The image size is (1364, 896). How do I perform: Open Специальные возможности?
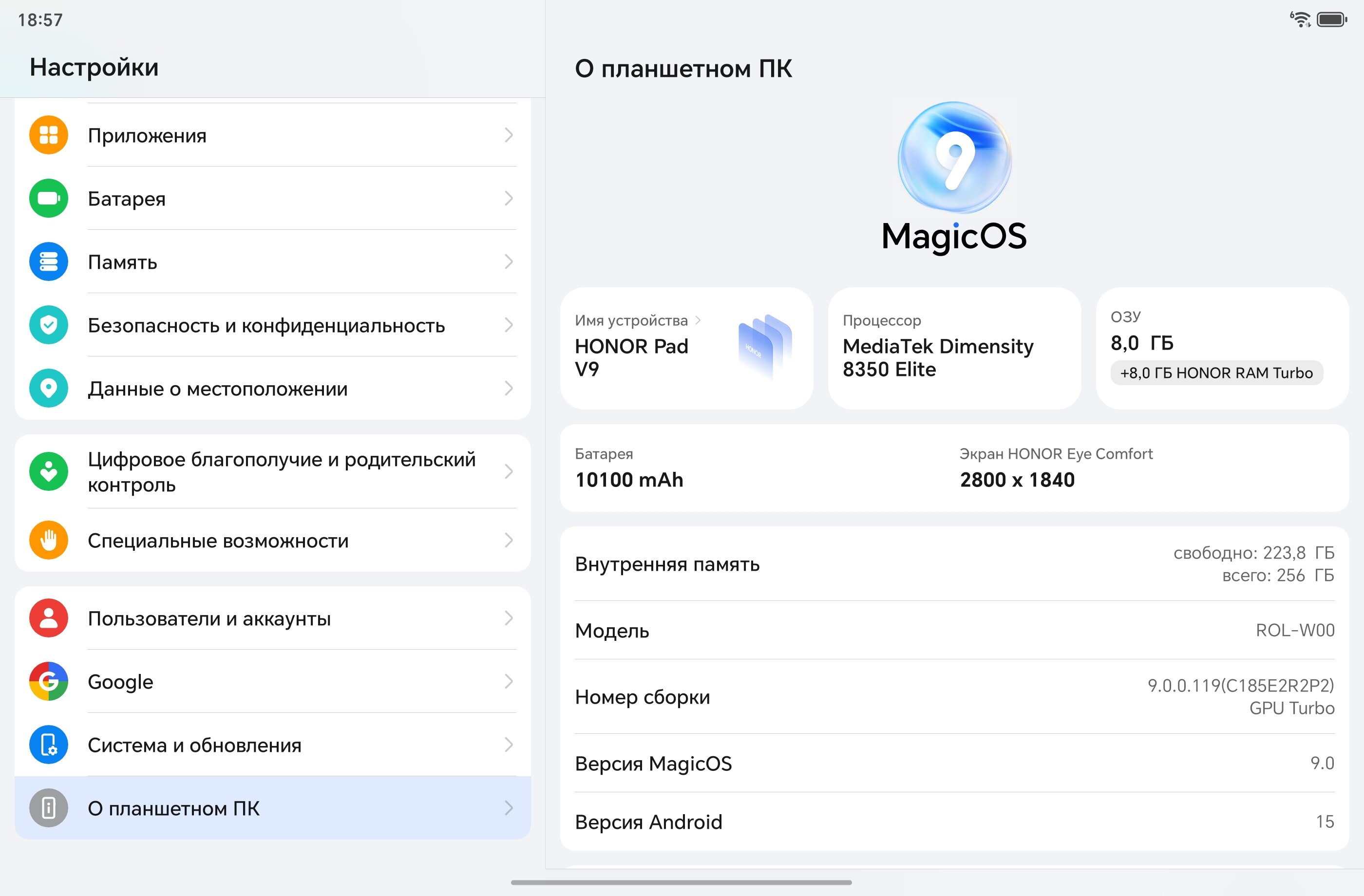click(273, 540)
